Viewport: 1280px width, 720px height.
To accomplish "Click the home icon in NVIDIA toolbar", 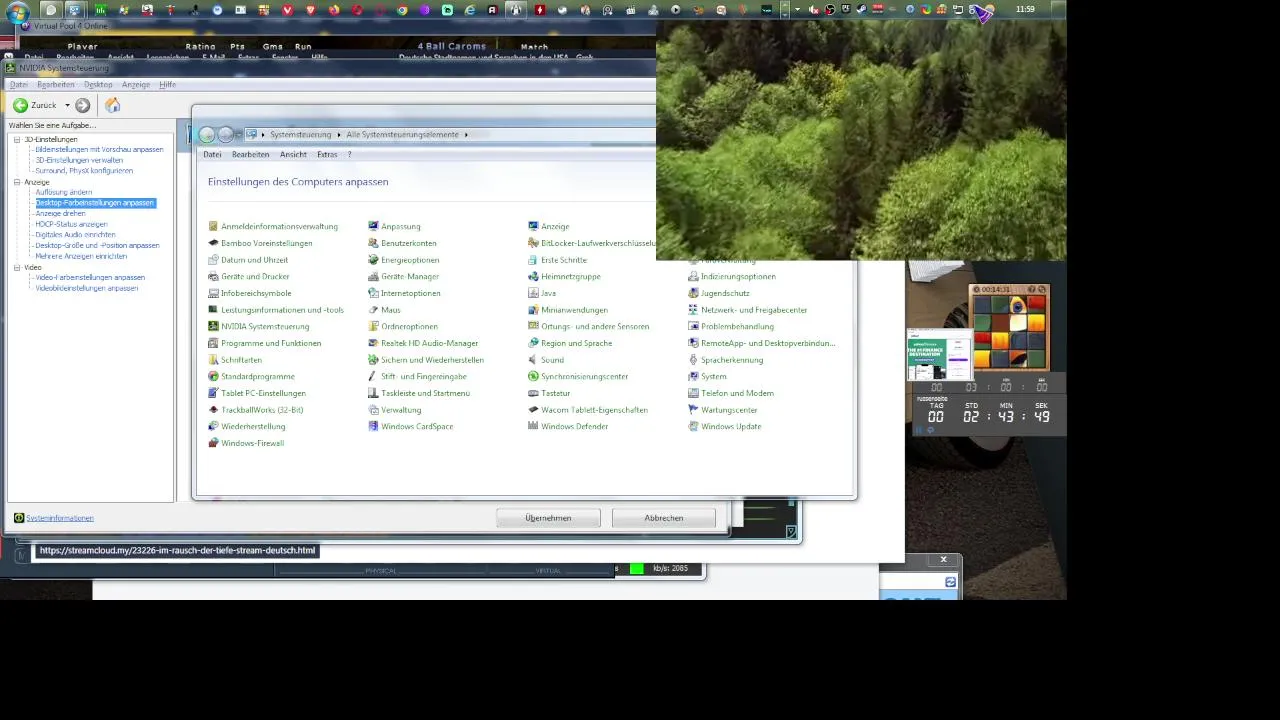I will tap(112, 105).
